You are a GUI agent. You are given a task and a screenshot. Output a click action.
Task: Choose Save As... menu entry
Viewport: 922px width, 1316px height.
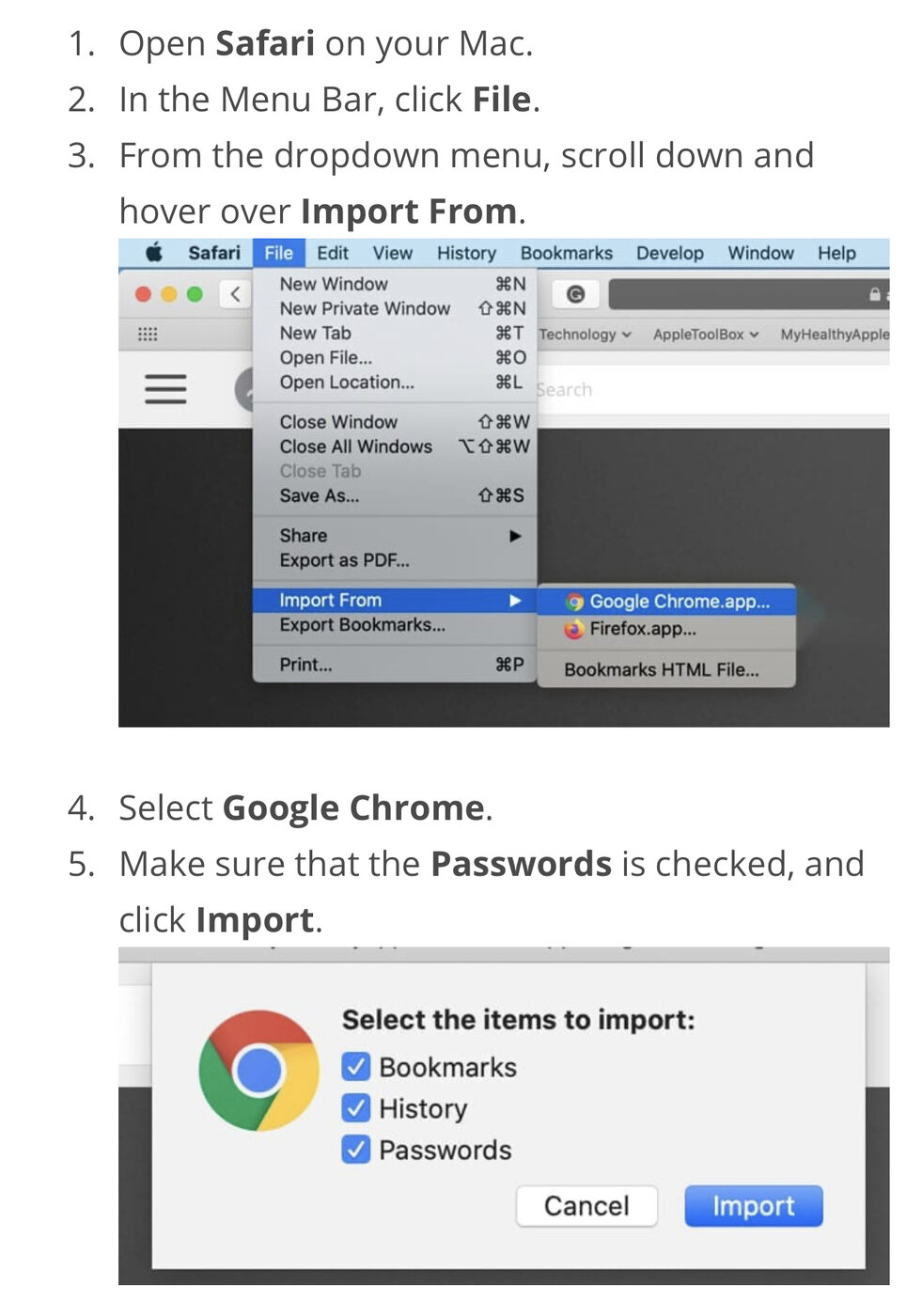(x=395, y=495)
